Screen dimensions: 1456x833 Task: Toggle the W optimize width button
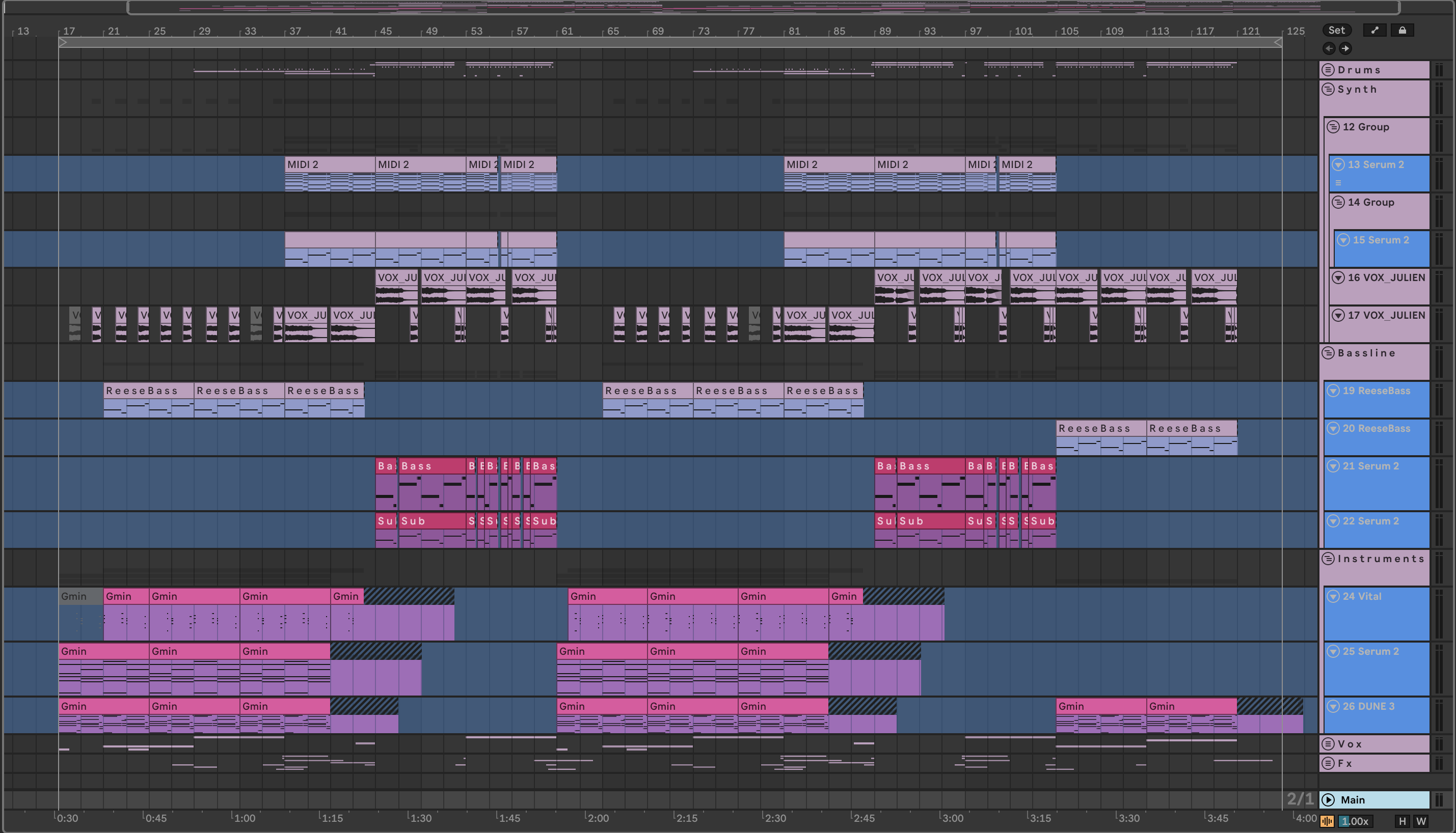(1420, 821)
